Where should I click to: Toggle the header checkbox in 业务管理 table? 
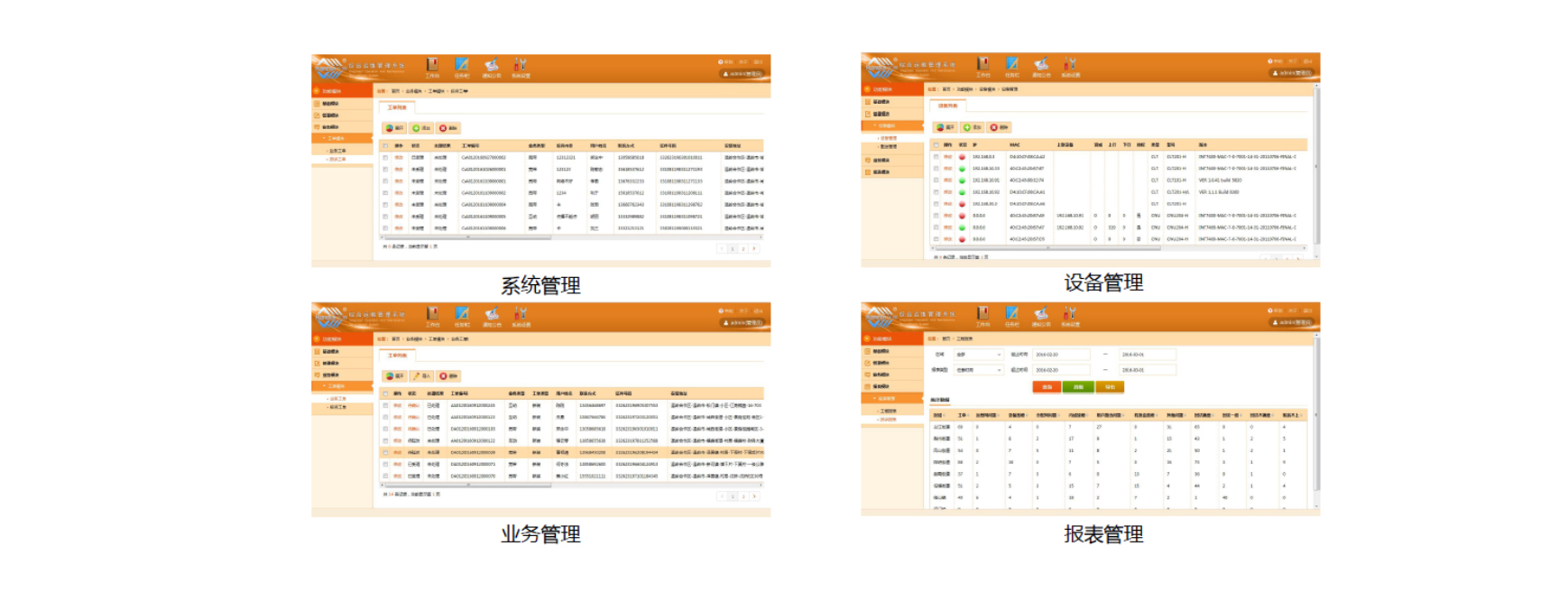pyautogui.click(x=385, y=393)
